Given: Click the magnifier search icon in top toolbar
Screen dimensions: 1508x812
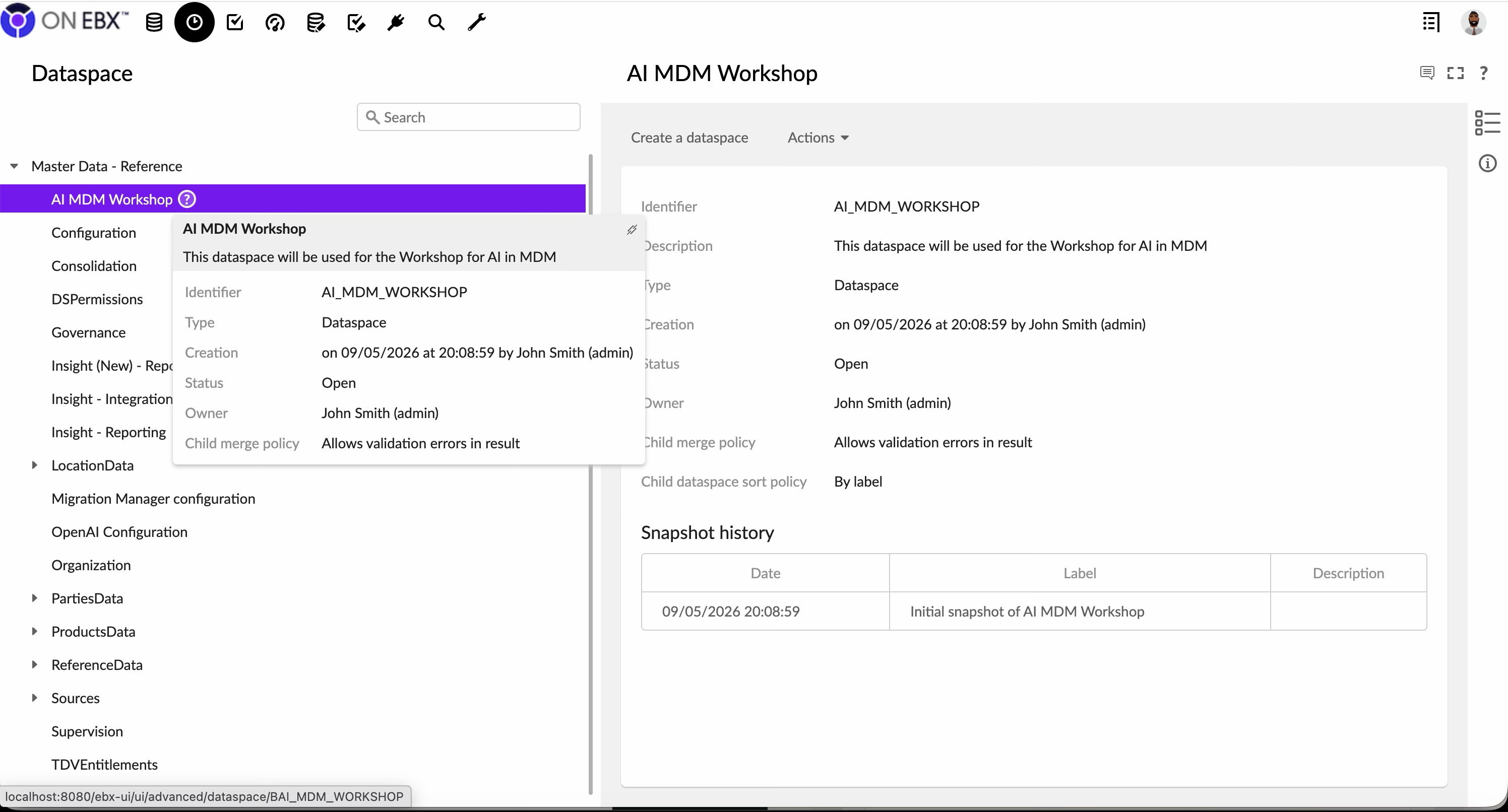Looking at the screenshot, I should point(436,22).
